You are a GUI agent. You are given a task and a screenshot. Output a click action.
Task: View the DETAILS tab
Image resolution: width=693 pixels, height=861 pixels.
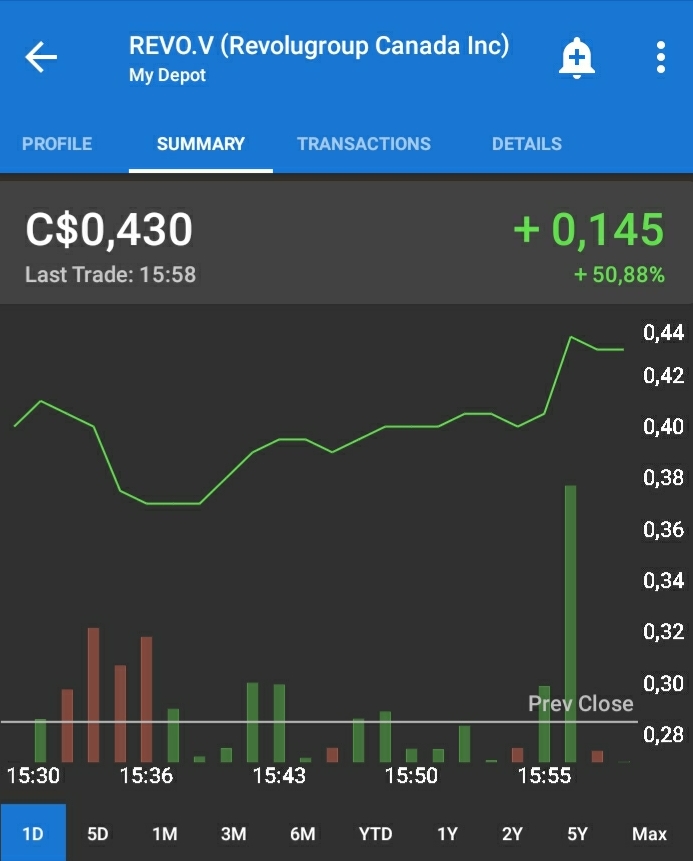click(527, 144)
